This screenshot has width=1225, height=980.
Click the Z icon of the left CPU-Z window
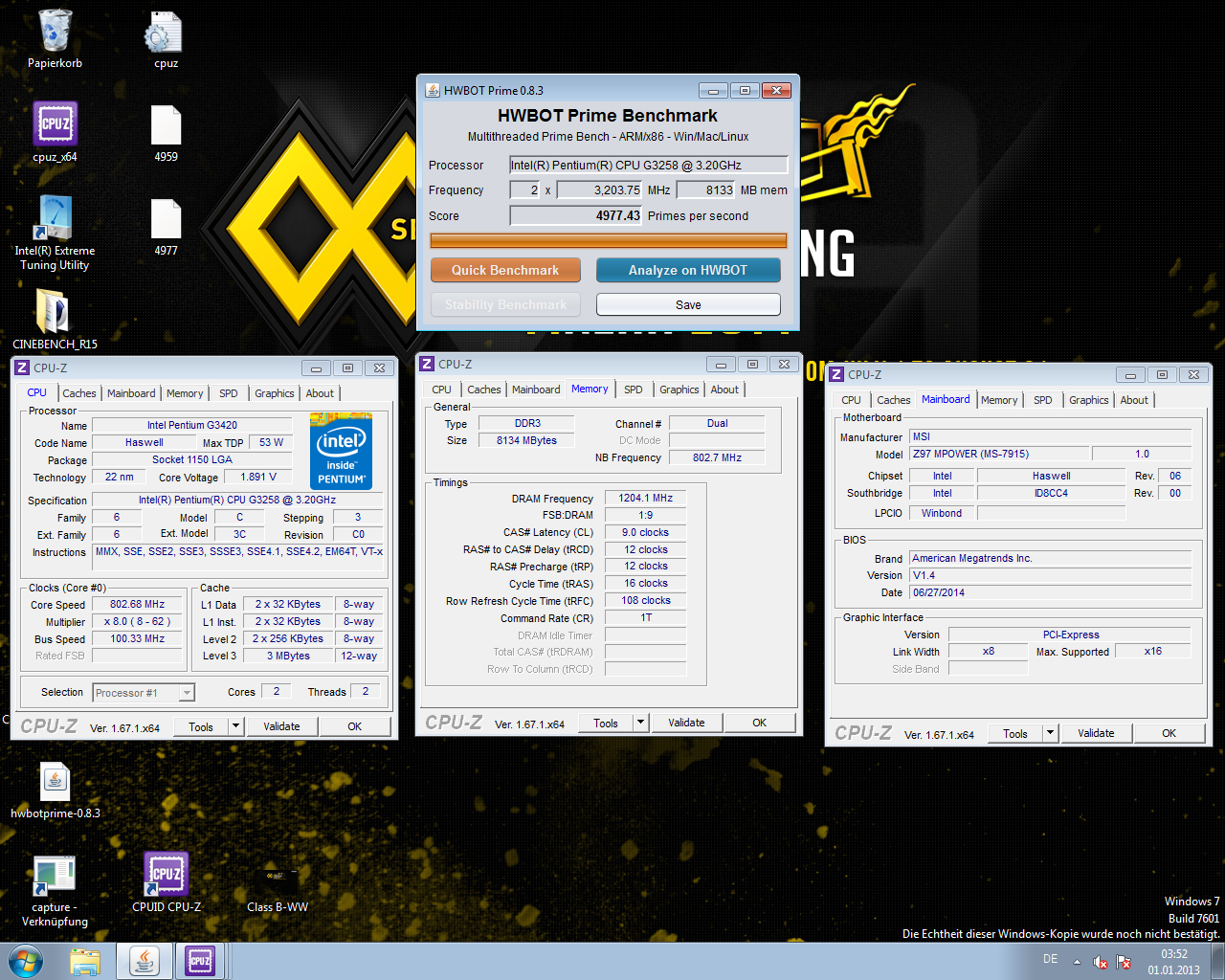pos(23,367)
